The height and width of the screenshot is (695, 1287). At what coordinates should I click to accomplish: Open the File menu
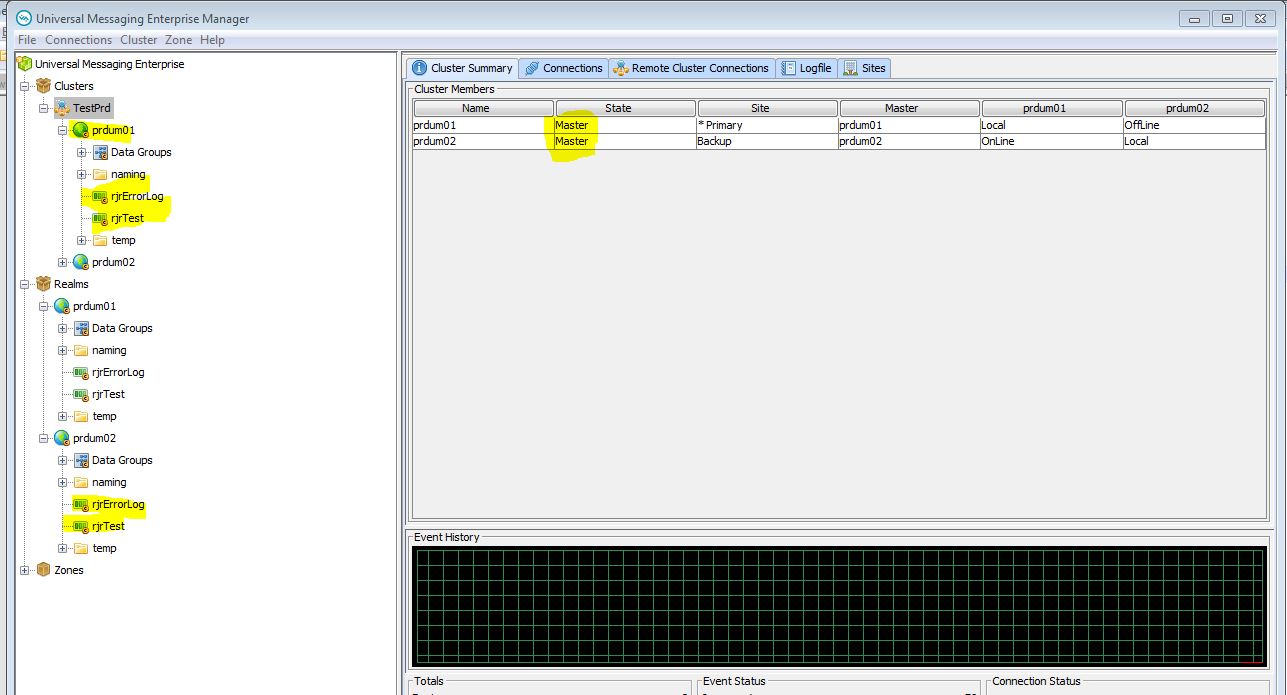27,40
